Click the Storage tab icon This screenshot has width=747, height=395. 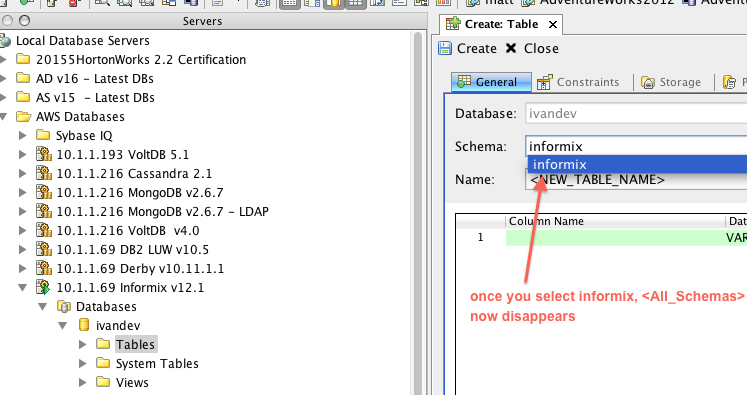click(x=648, y=82)
